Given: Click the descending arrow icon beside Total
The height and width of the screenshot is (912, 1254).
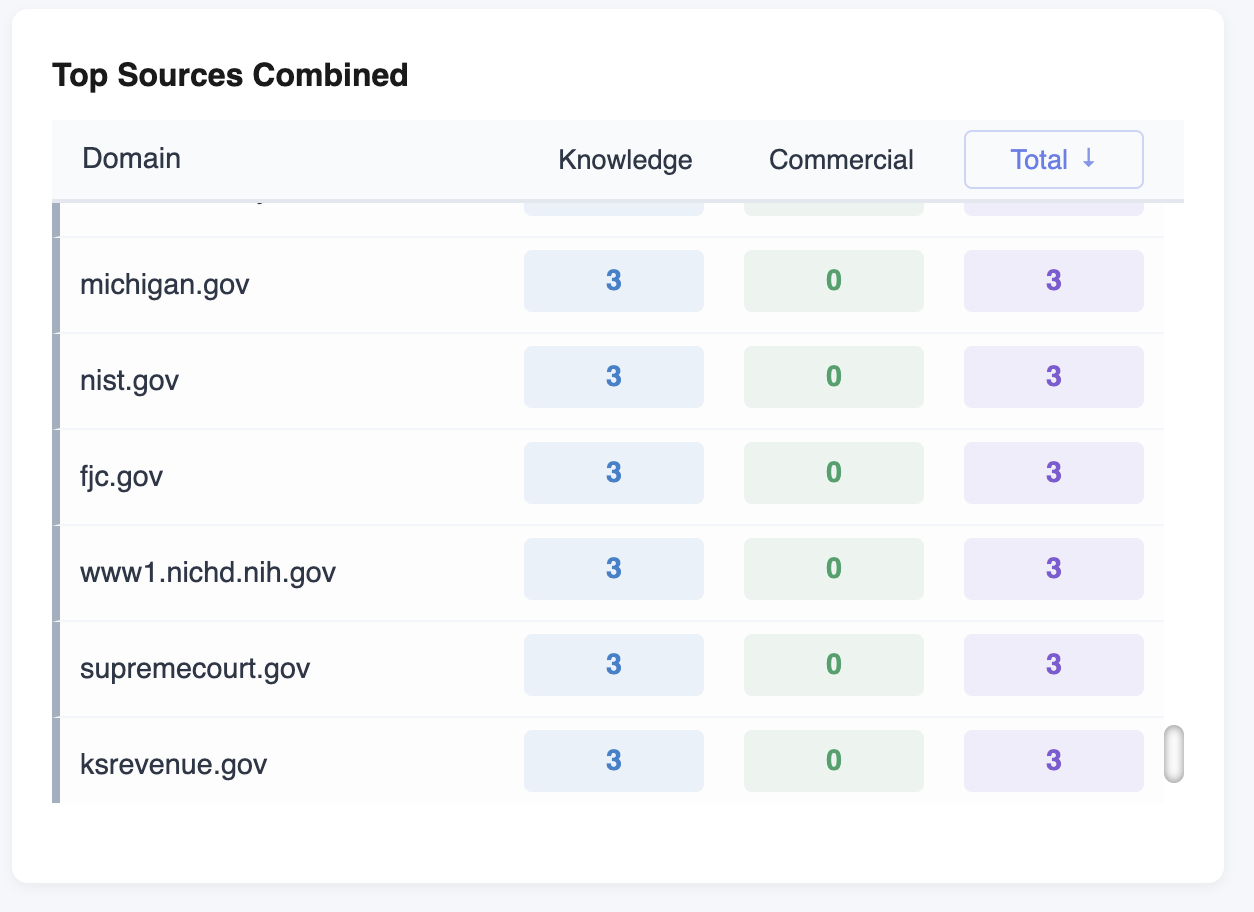Looking at the screenshot, I should point(1089,160).
